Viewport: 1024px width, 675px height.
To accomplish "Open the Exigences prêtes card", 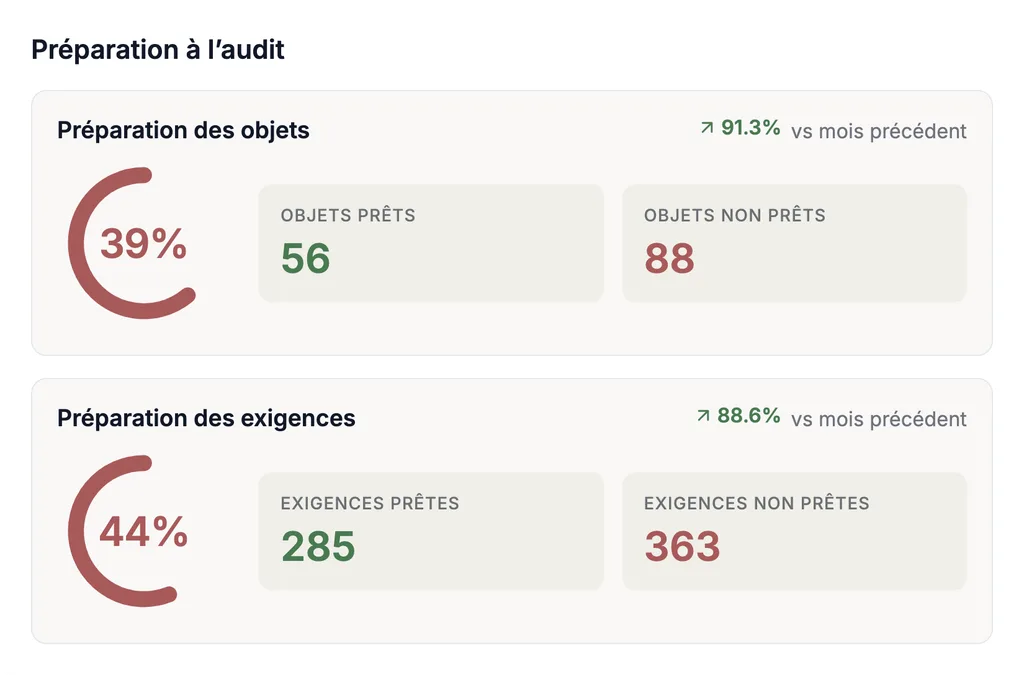I will pyautogui.click(x=431, y=531).
